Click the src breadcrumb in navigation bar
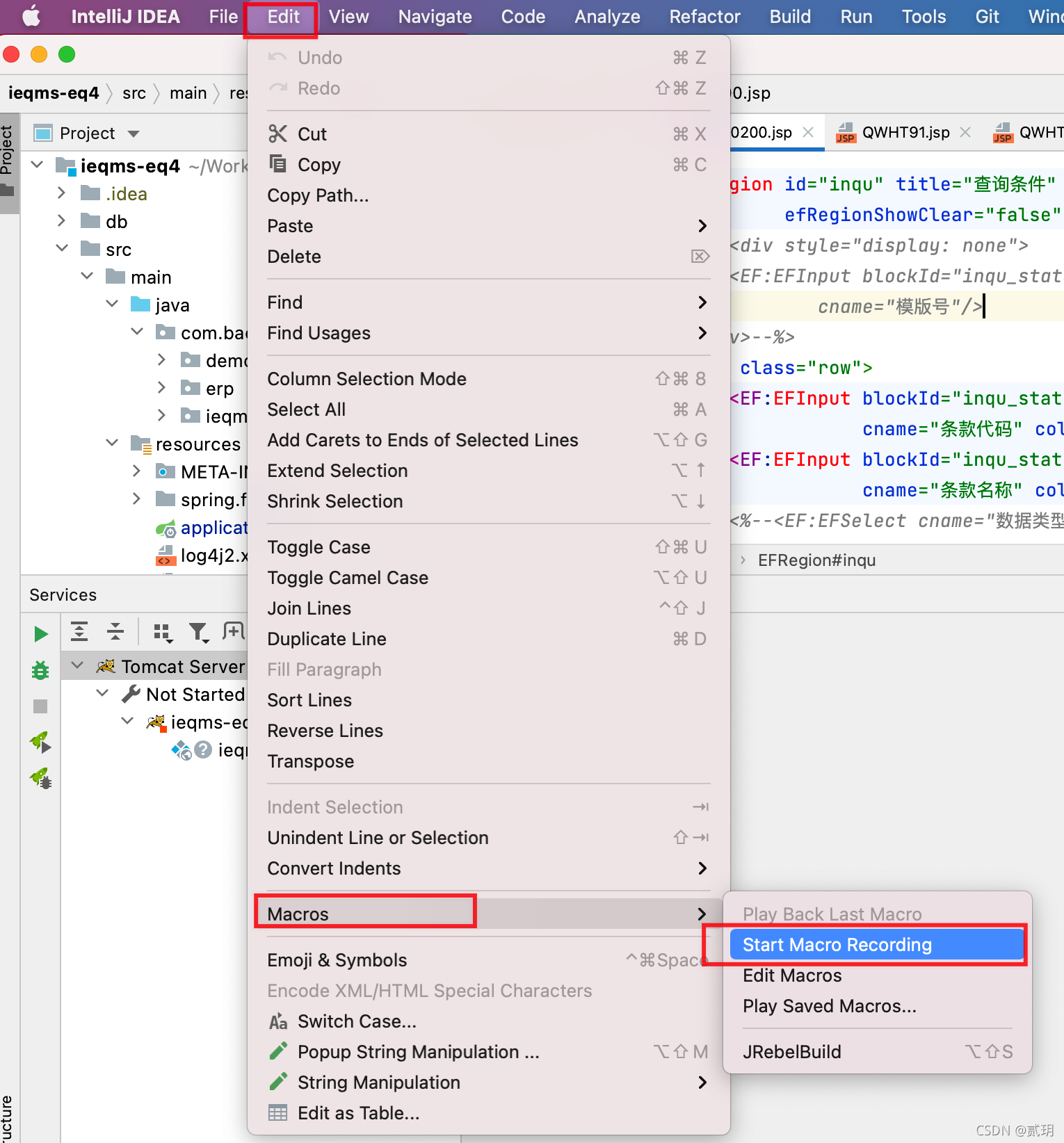The height and width of the screenshot is (1143, 1064). click(134, 92)
